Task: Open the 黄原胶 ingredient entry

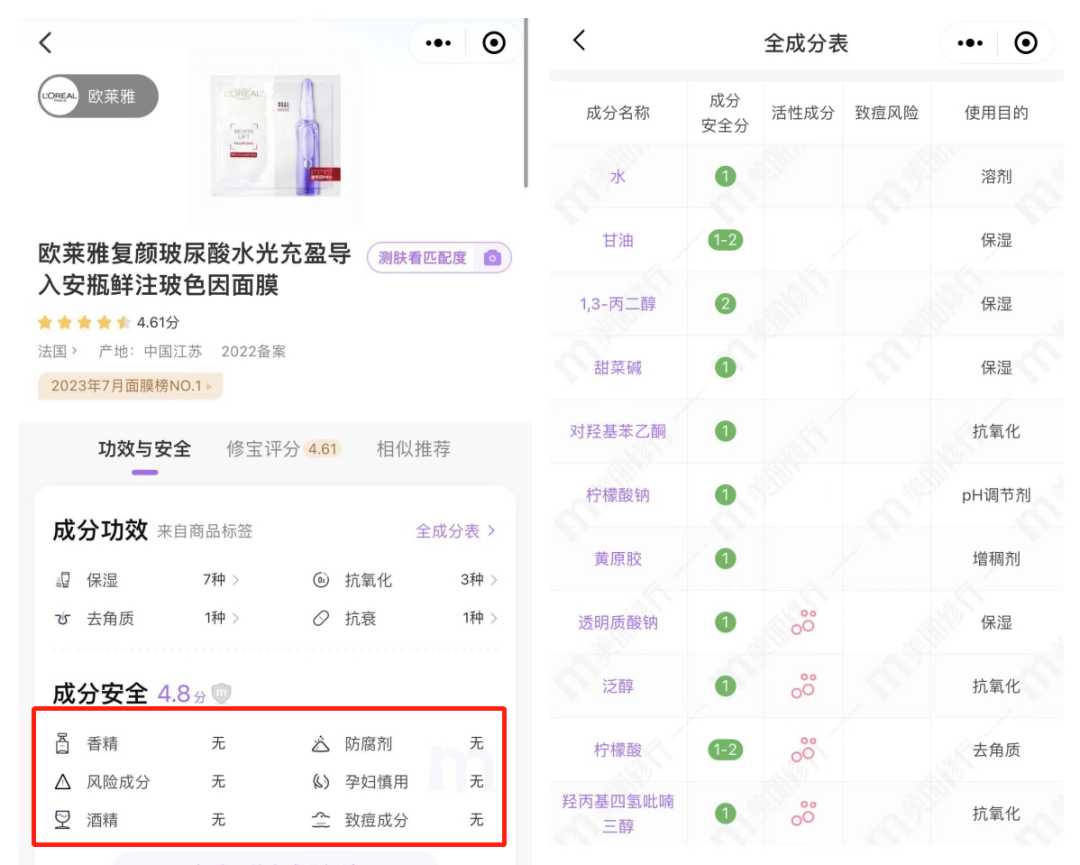Action: point(618,559)
